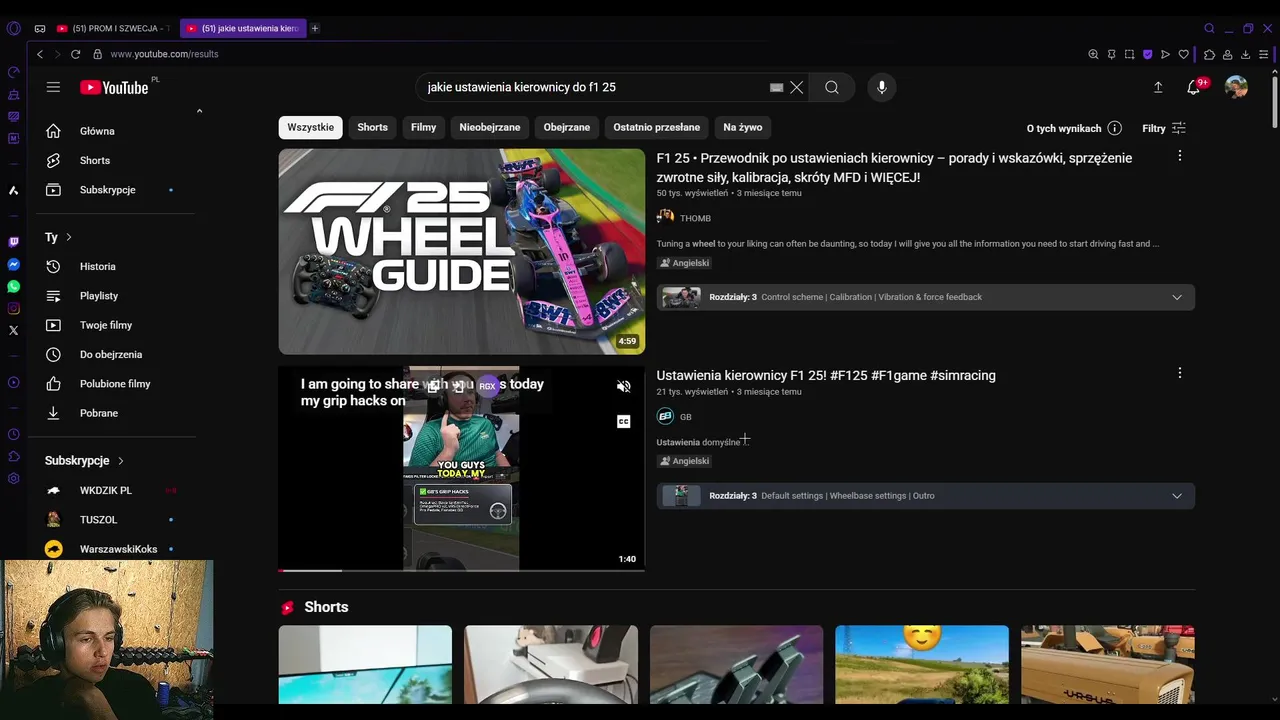The width and height of the screenshot is (1280, 720).
Task: Toggle closed captions on preview video
Action: (623, 421)
